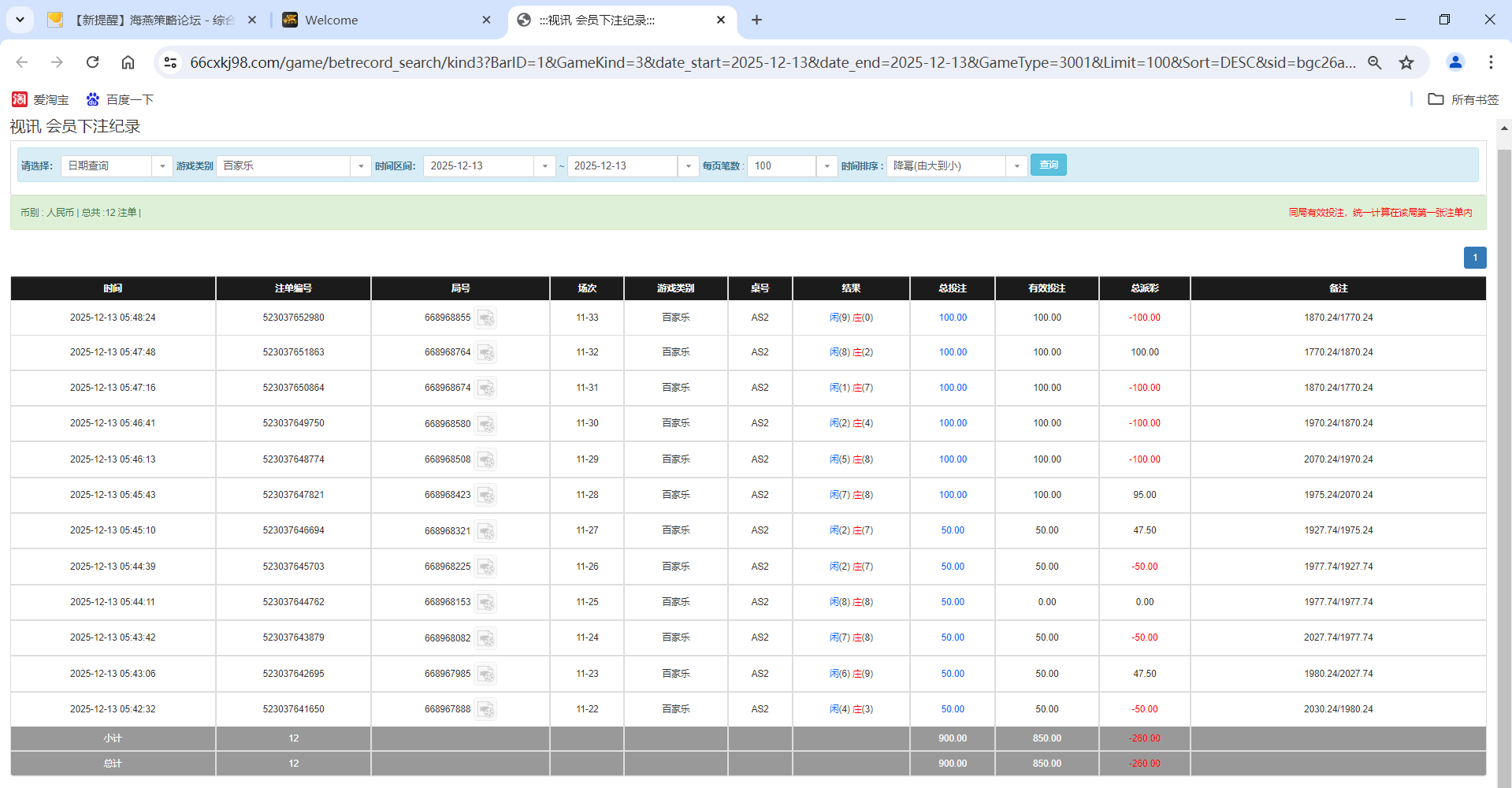Expand the 百家乐 game type dropdown
The image size is (1512, 788).
(x=361, y=166)
